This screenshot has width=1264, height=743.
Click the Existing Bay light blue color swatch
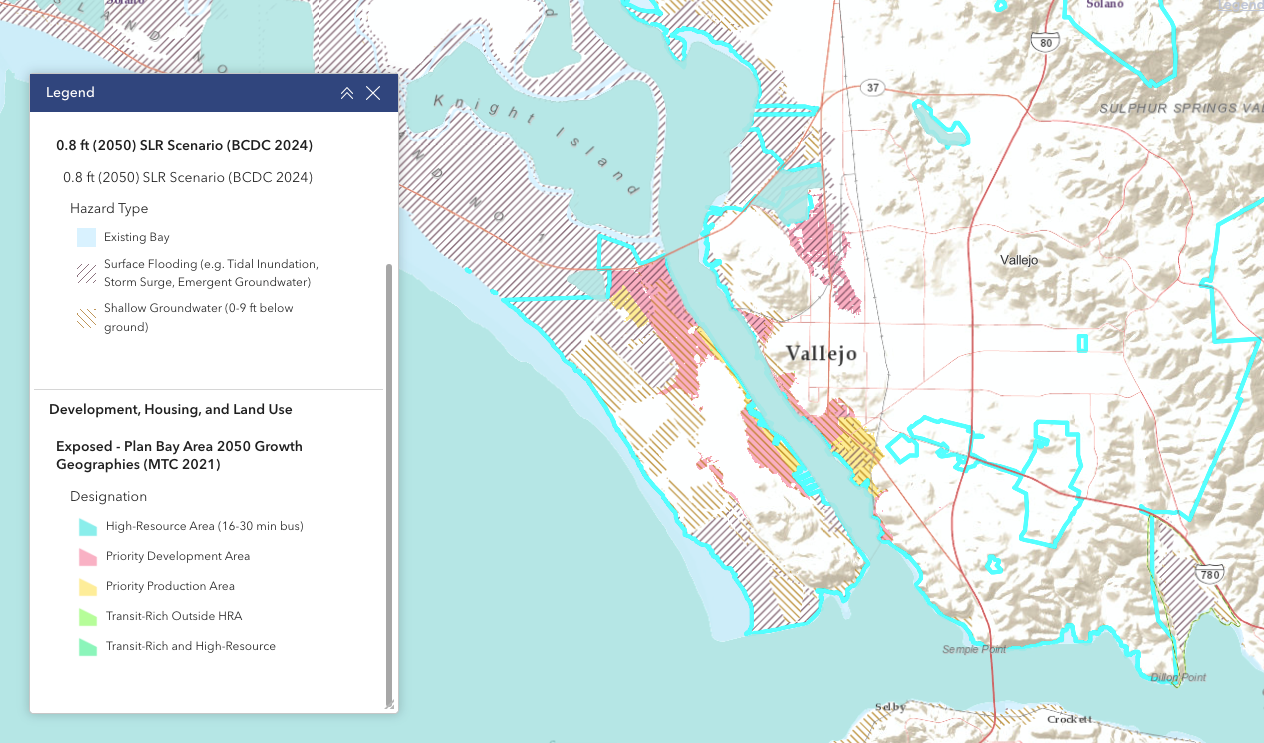click(86, 237)
